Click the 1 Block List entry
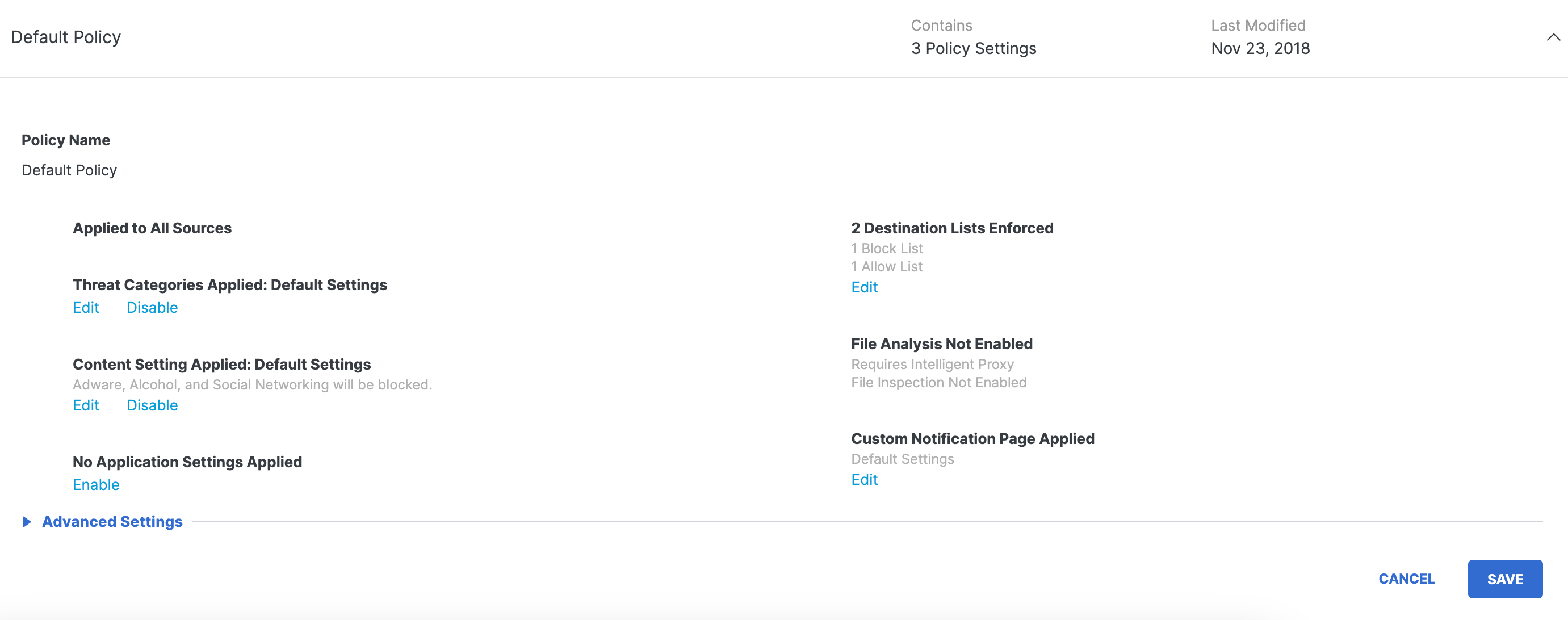1568x620 pixels. click(x=887, y=249)
